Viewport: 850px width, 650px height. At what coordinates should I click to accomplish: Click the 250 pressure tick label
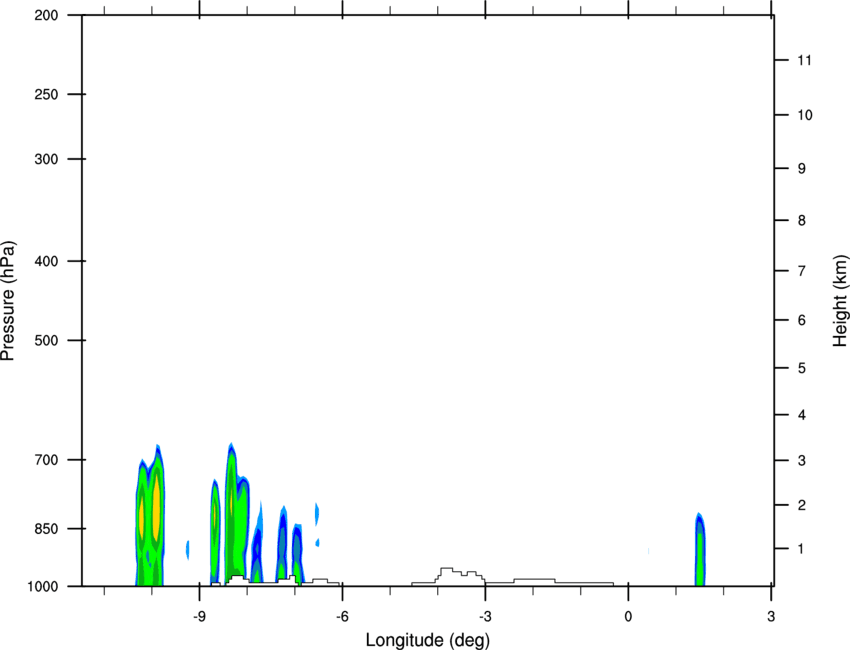(x=47, y=94)
